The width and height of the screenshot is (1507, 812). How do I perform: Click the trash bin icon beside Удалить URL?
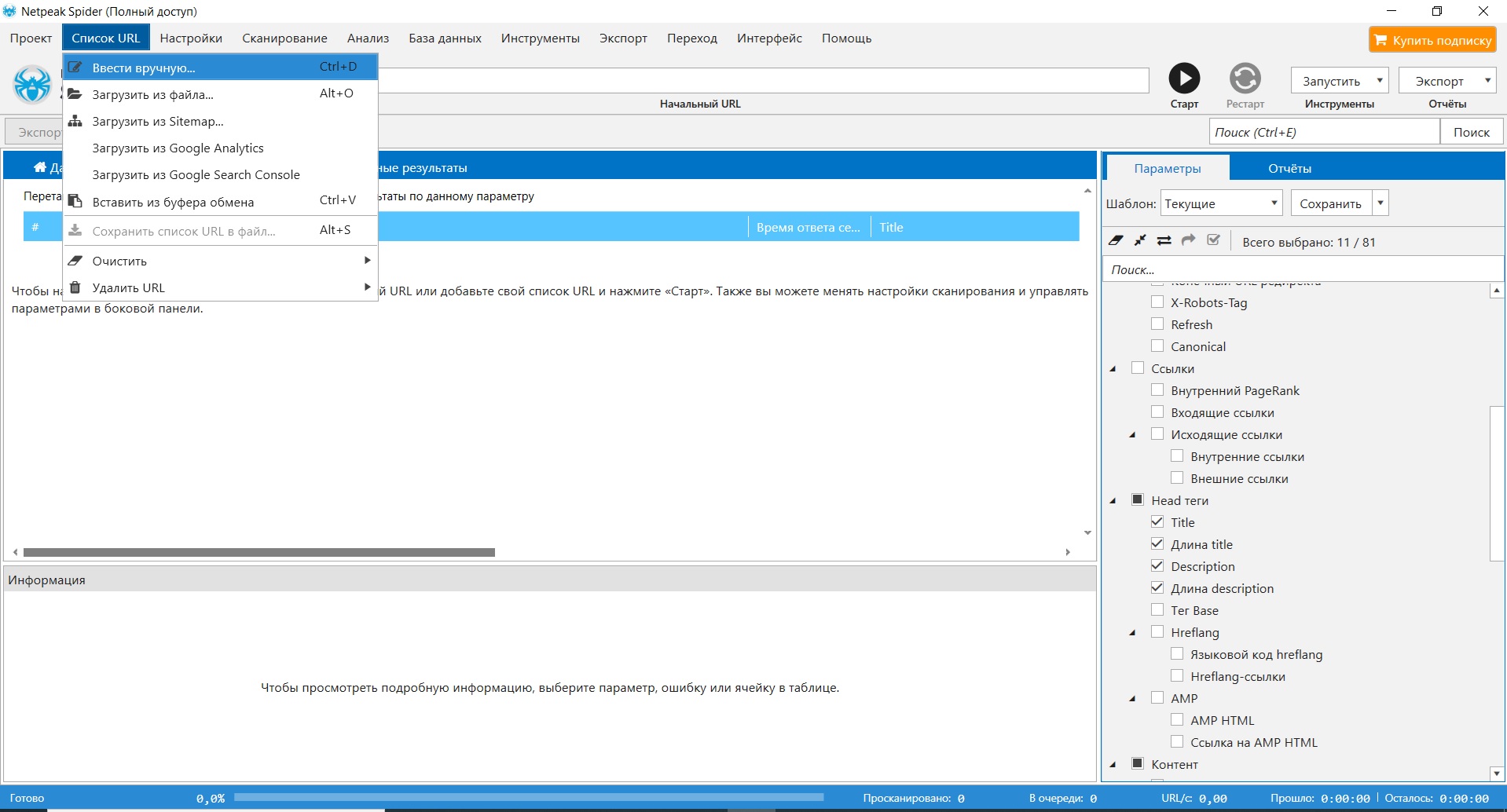(x=75, y=287)
